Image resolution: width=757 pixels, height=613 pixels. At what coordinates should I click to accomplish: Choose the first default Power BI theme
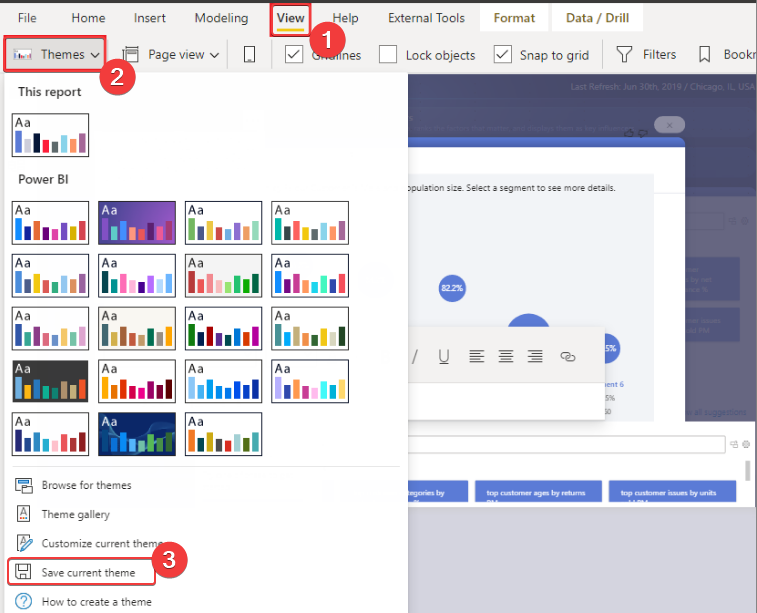pos(50,223)
